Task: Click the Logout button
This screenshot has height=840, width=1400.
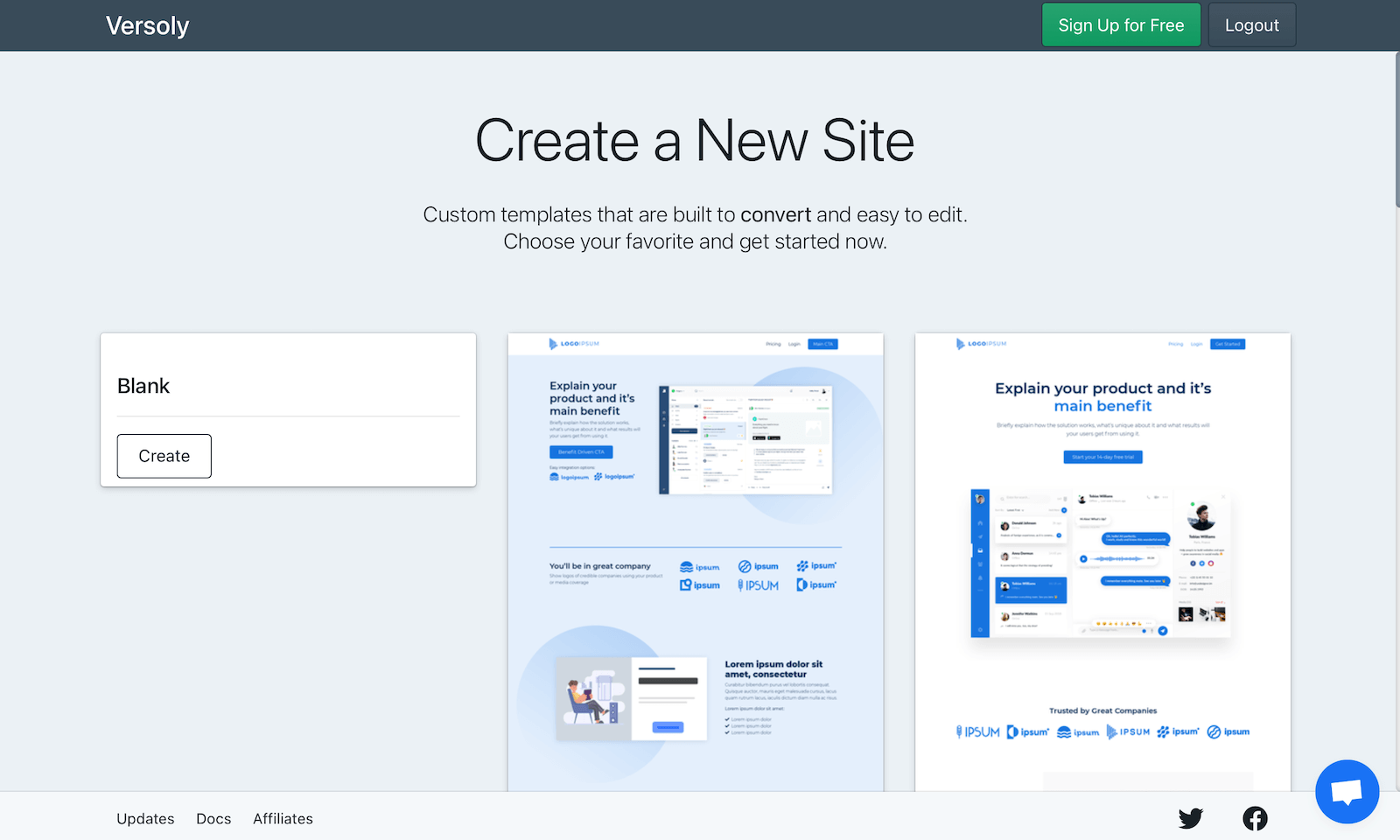Action: 1251,25
